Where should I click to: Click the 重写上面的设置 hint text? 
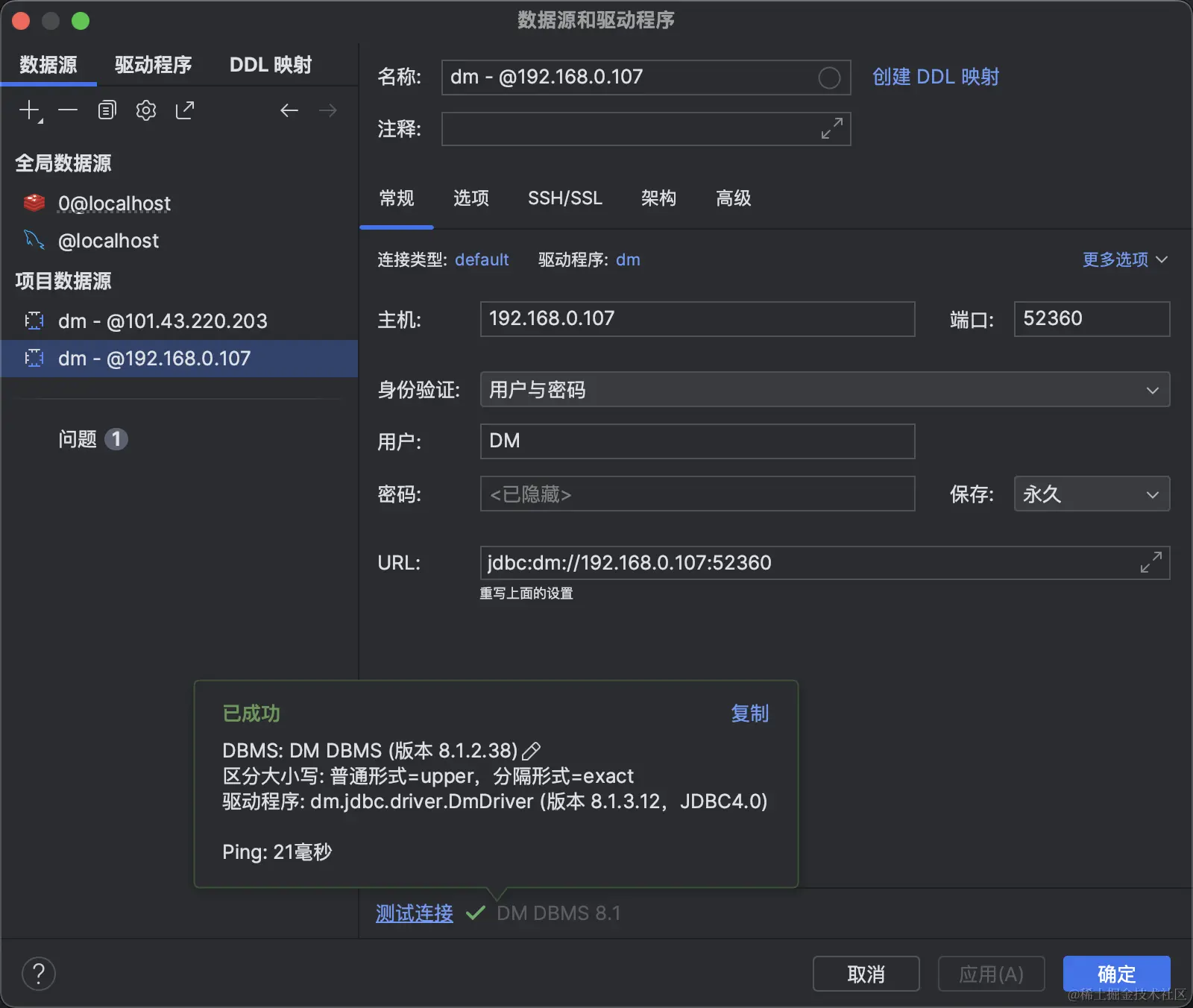point(526,593)
